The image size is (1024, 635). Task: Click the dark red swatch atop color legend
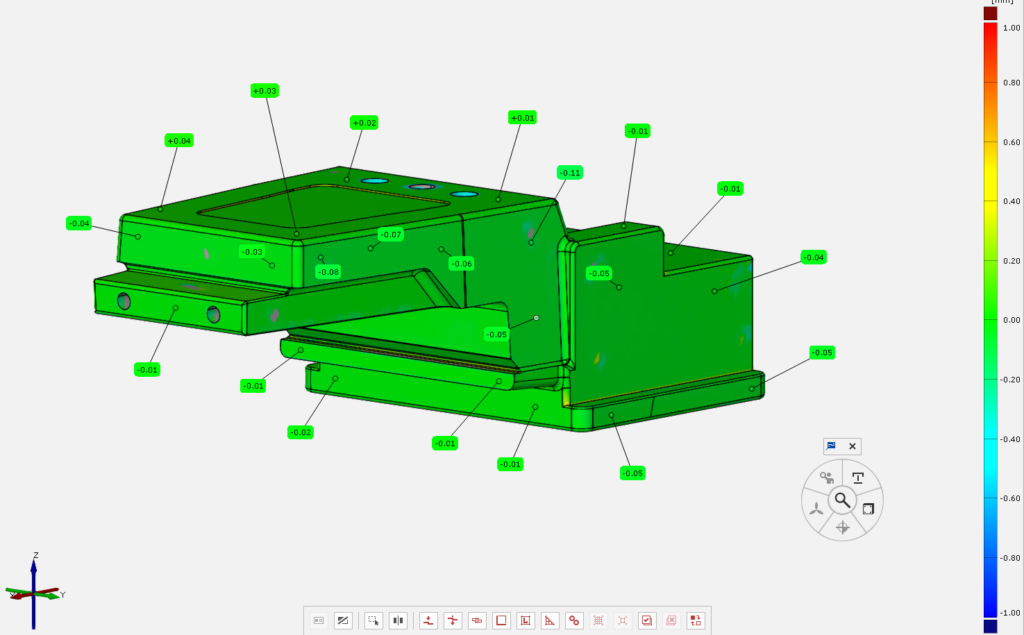(x=990, y=13)
